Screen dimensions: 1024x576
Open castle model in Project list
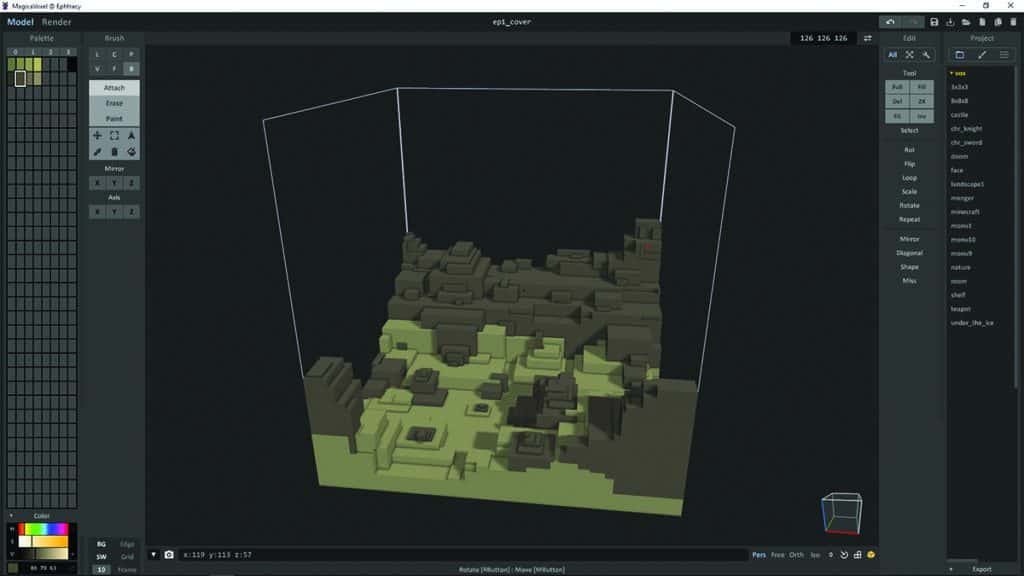pos(959,115)
